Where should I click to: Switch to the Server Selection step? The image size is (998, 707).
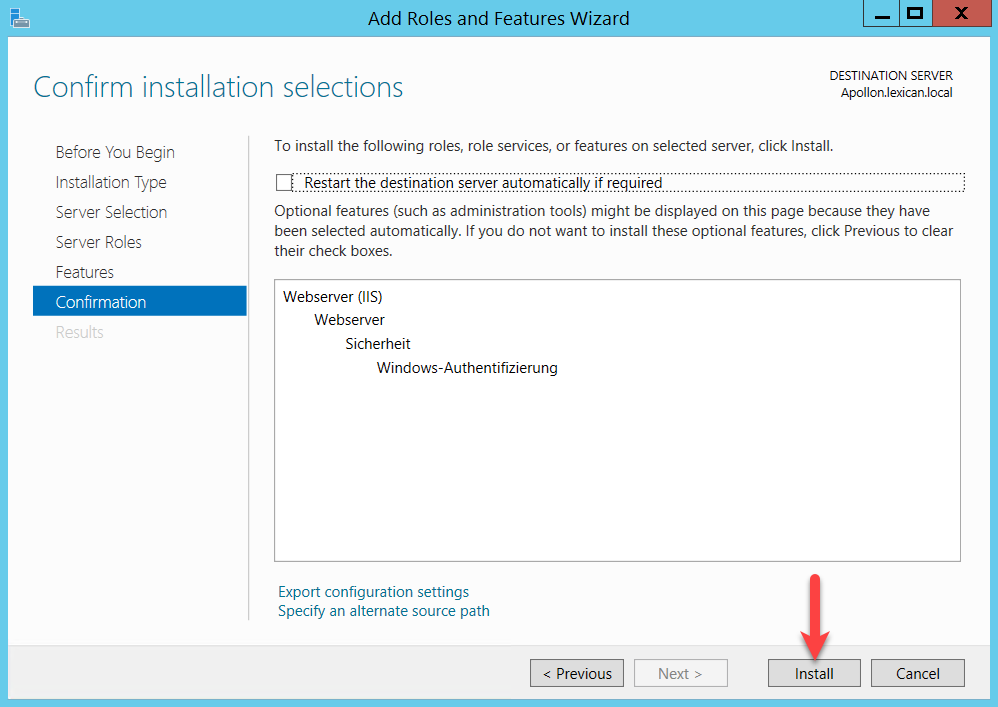pos(111,212)
